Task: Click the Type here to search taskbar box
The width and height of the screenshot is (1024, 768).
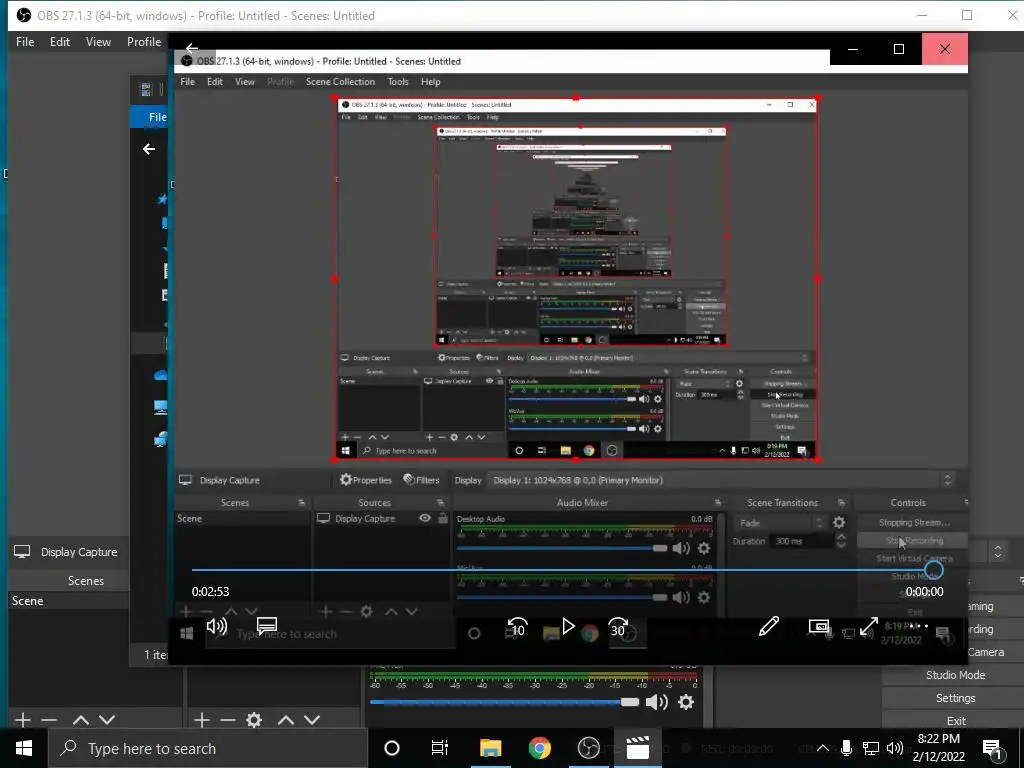Action: pos(208,748)
